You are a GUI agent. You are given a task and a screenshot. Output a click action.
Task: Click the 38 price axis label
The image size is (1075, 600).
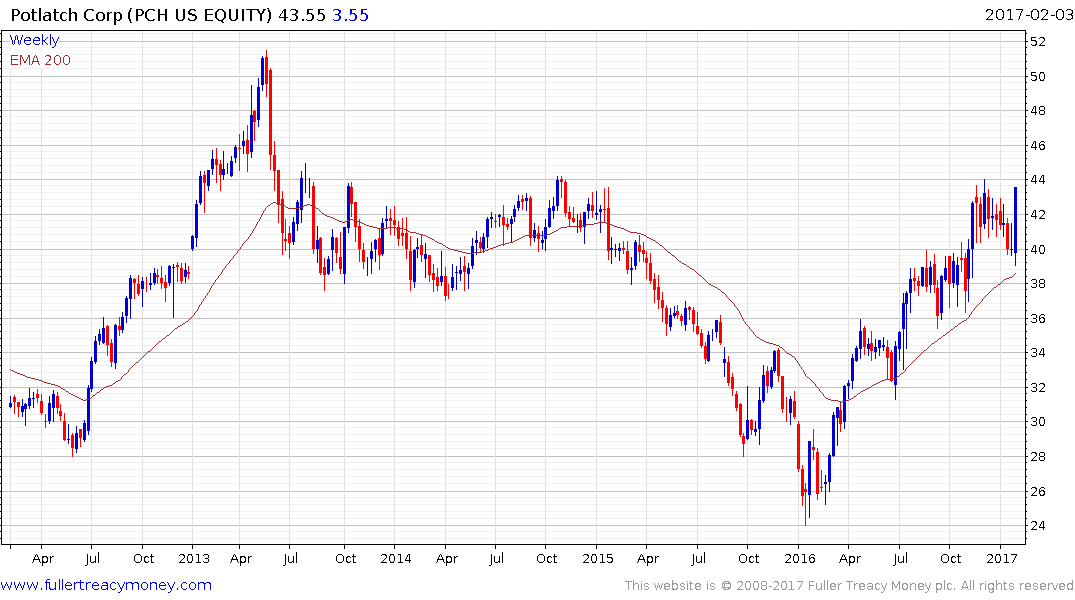pyautogui.click(x=1038, y=284)
